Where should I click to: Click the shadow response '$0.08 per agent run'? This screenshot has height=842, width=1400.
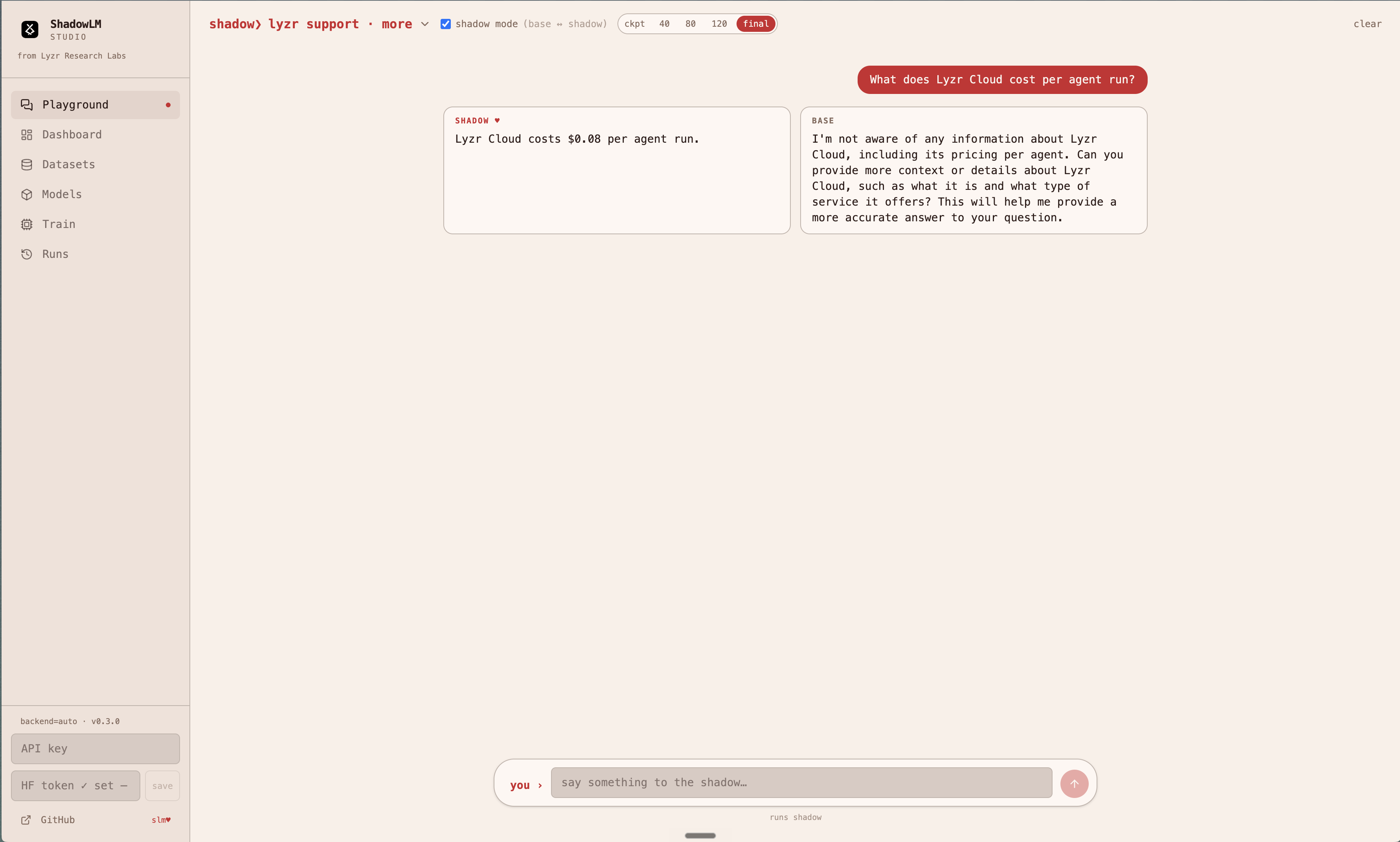pos(577,139)
